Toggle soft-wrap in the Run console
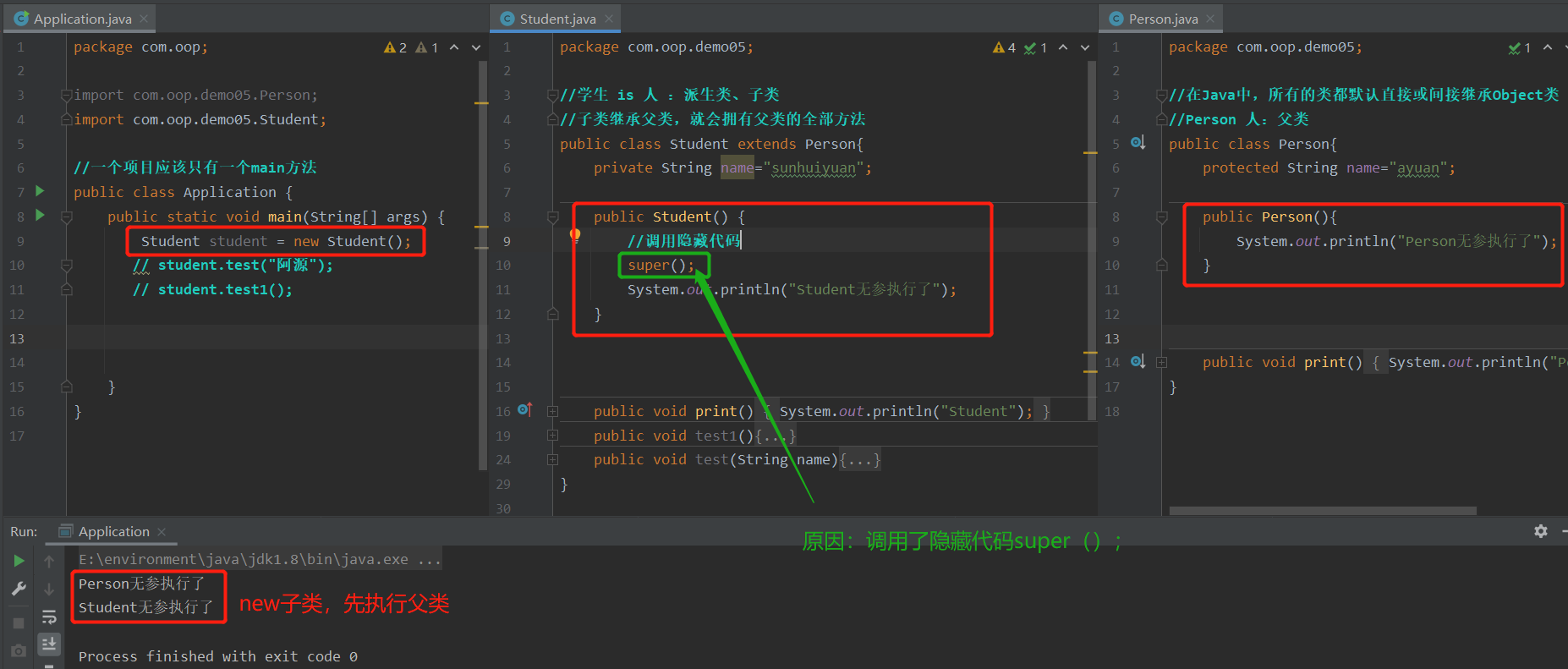1568x669 pixels. click(x=49, y=617)
